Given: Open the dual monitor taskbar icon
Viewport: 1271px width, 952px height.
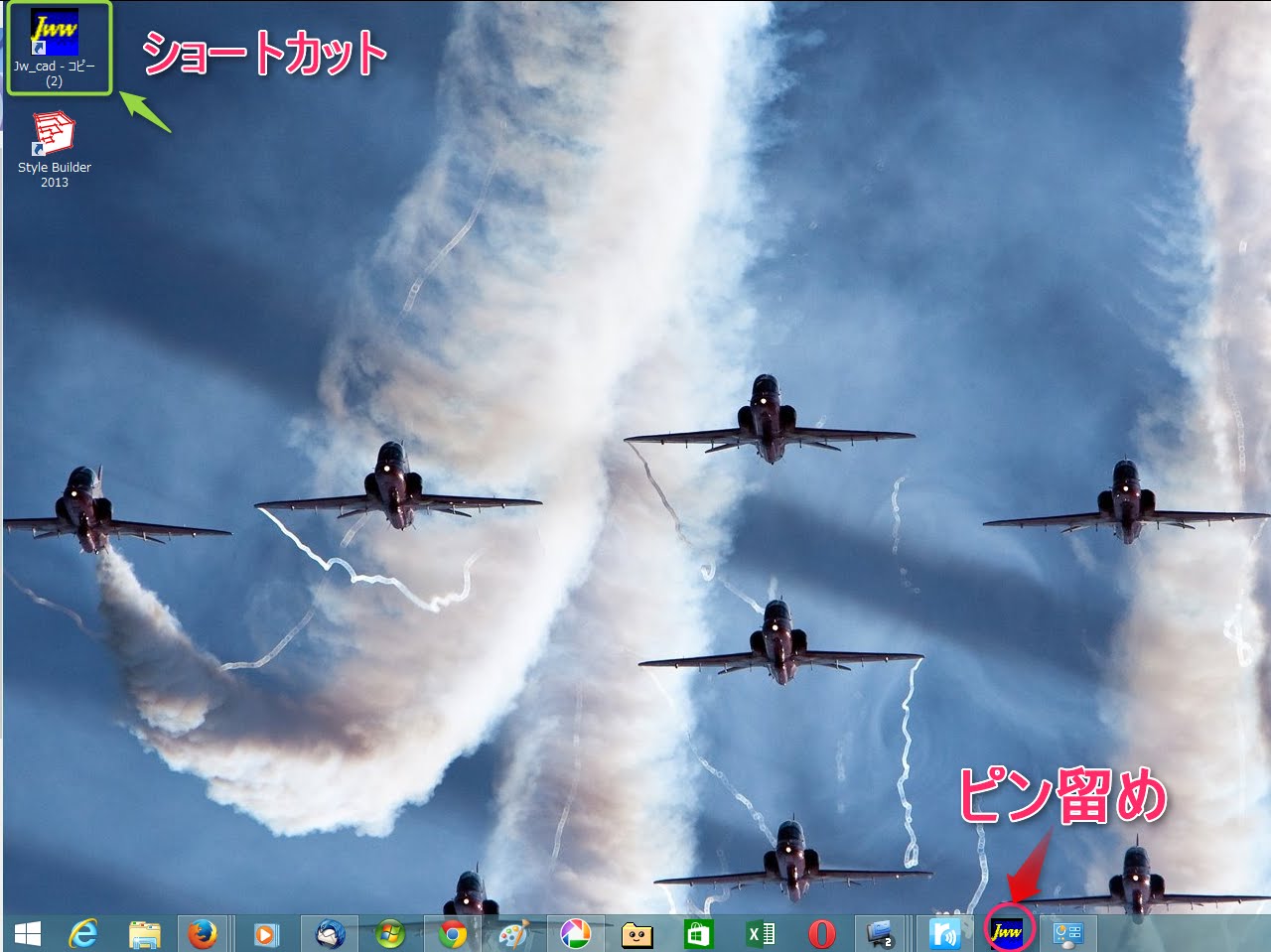Looking at the screenshot, I should [880, 934].
